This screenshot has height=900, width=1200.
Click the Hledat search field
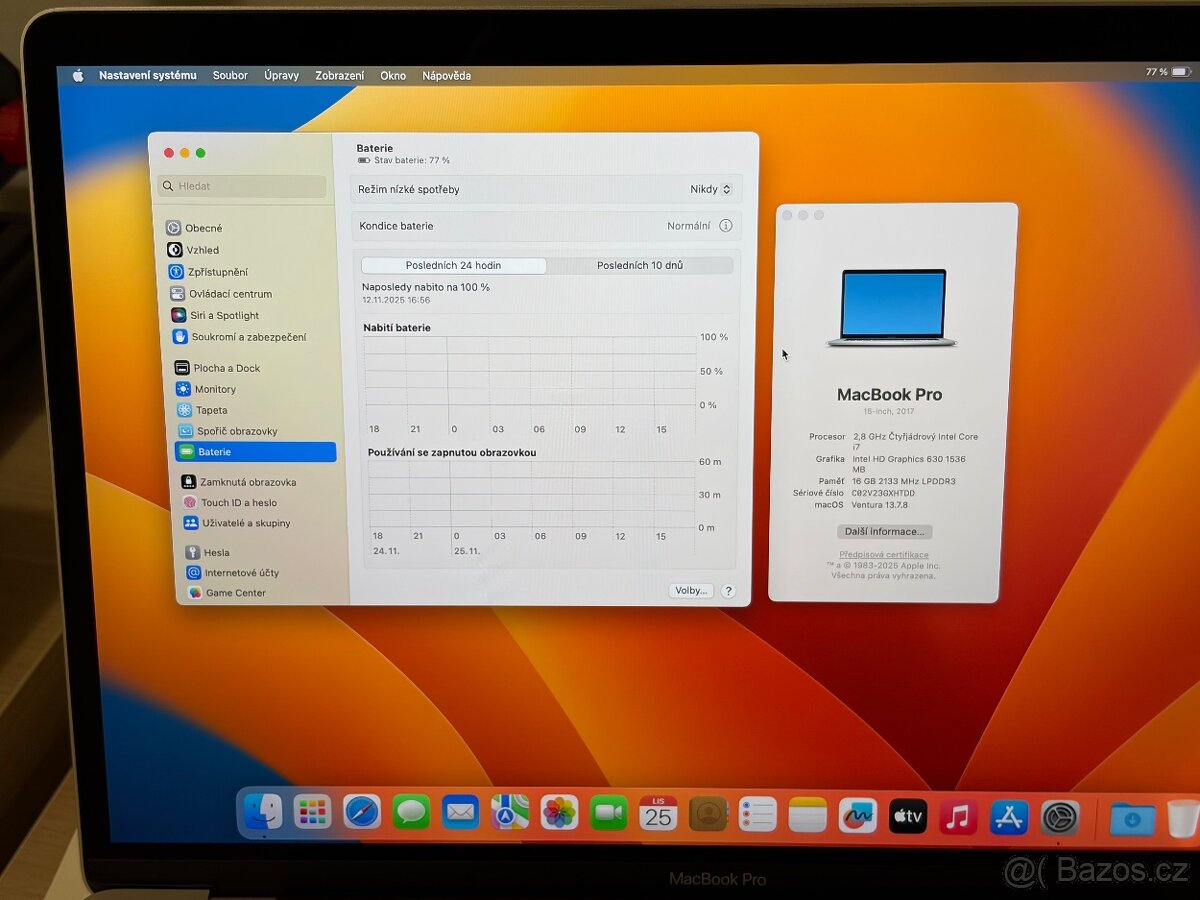tap(240, 186)
